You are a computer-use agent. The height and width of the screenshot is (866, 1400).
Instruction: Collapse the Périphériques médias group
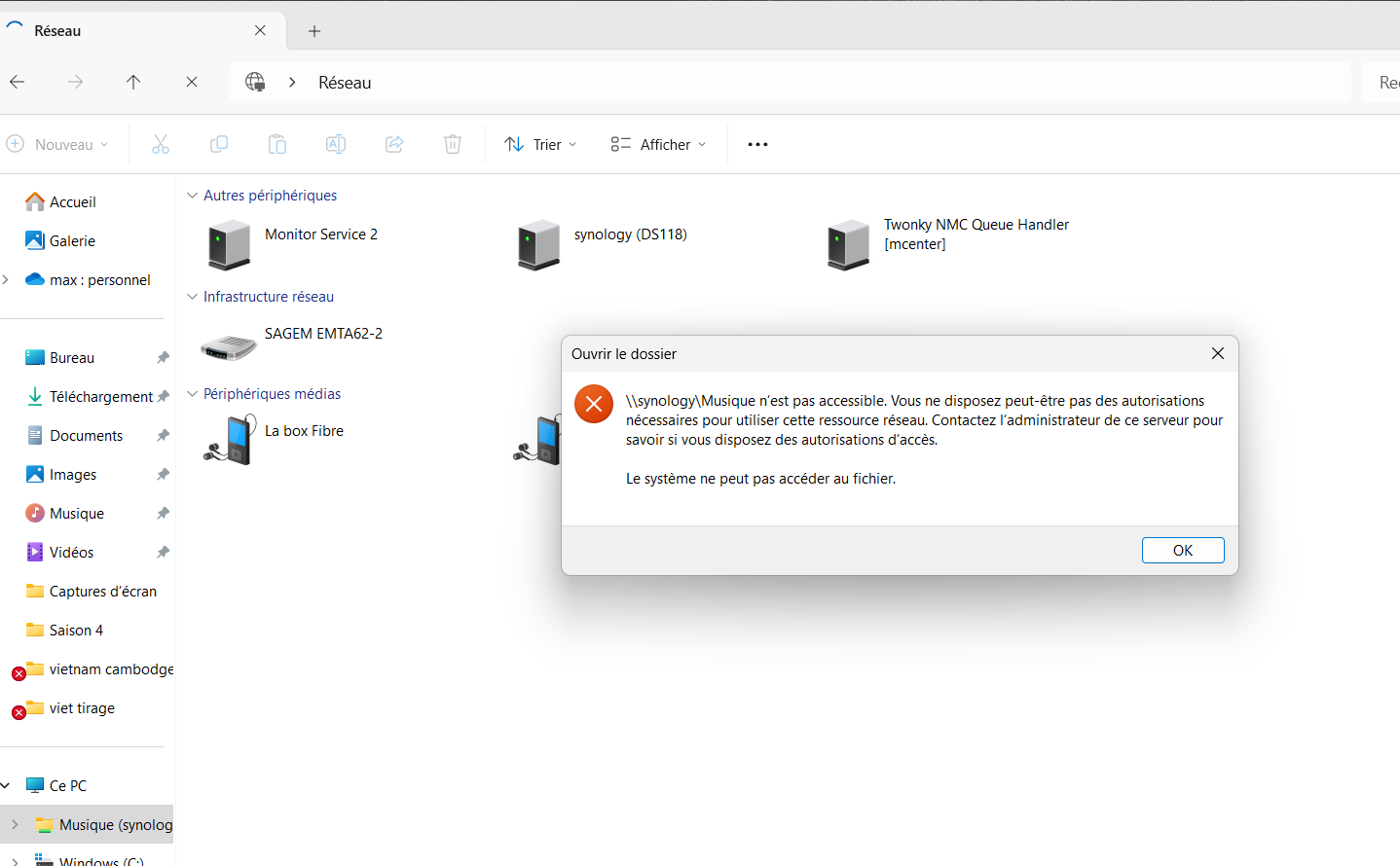click(192, 394)
